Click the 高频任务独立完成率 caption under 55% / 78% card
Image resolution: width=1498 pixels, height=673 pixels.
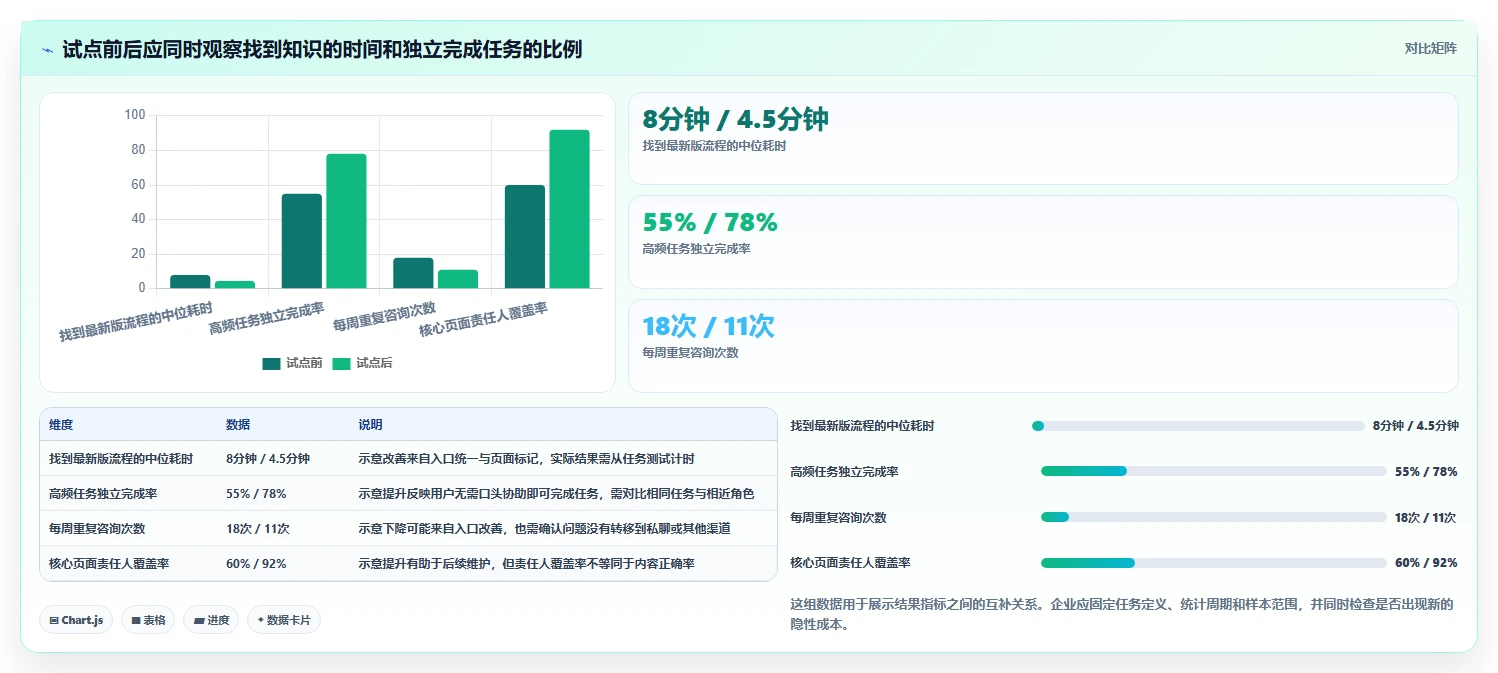696,249
